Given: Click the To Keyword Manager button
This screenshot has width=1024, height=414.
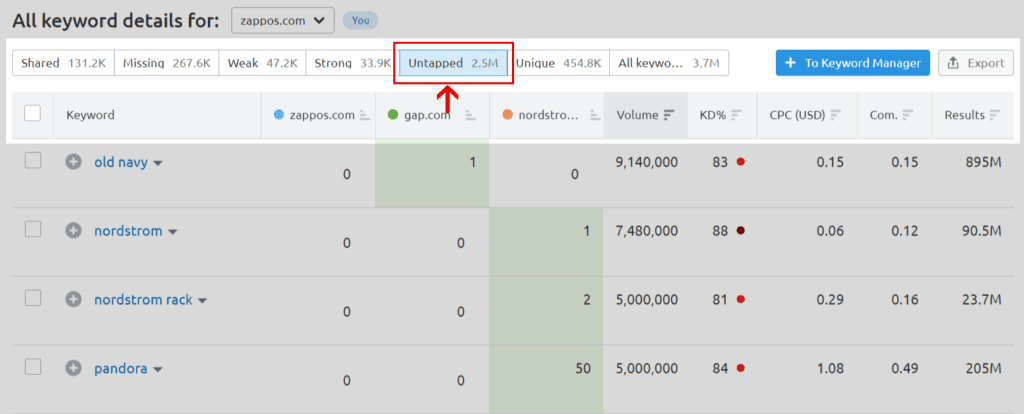Looking at the screenshot, I should point(853,63).
